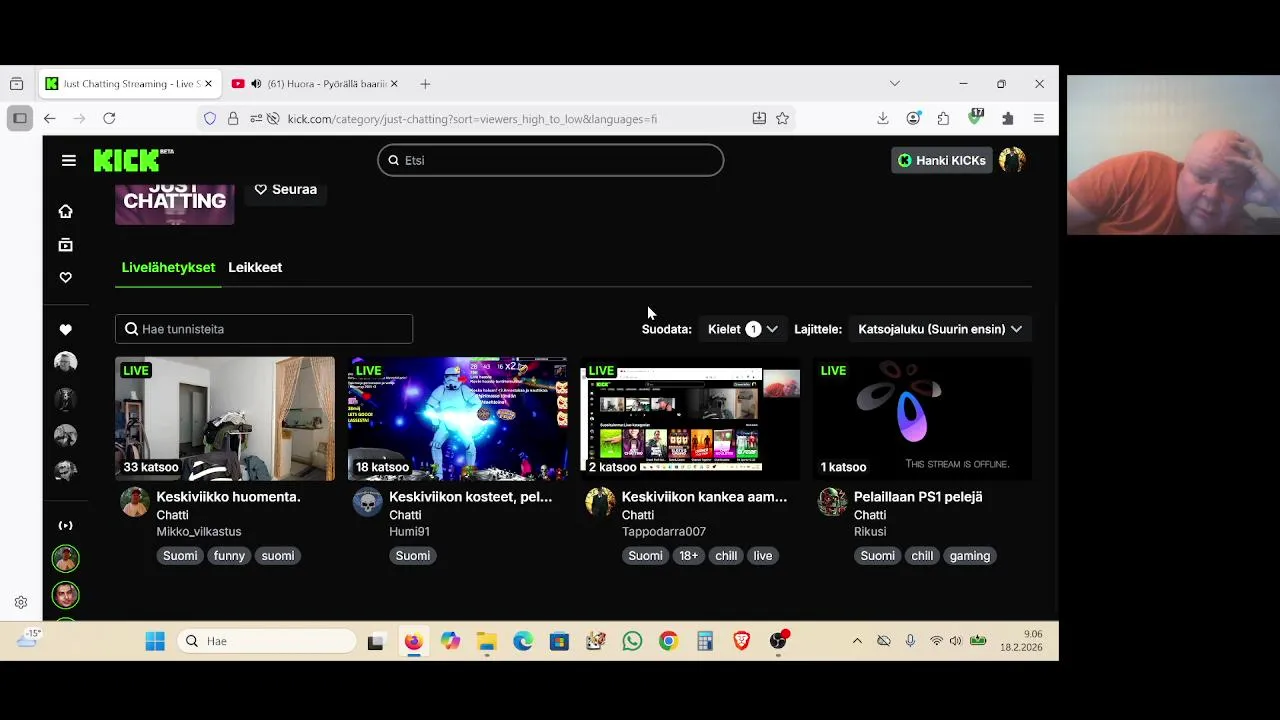The height and width of the screenshot is (720, 1280).
Task: Open stream Pelaillaan PS1 pelejä
Action: 918,497
